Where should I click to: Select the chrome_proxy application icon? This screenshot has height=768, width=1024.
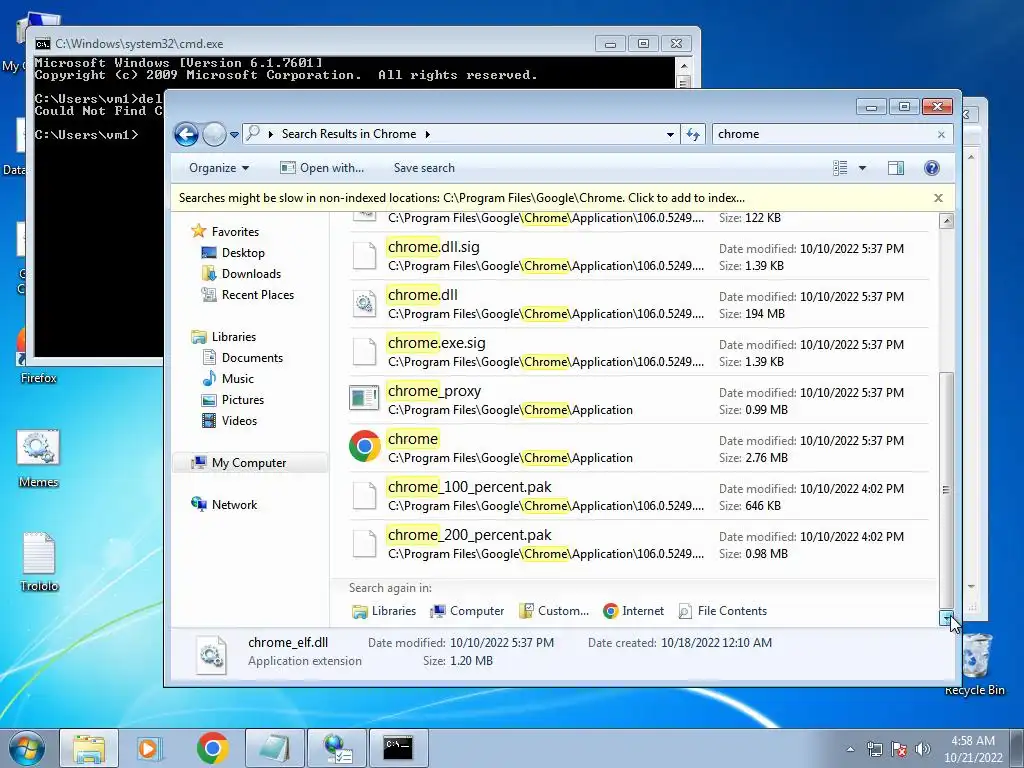pyautogui.click(x=364, y=397)
